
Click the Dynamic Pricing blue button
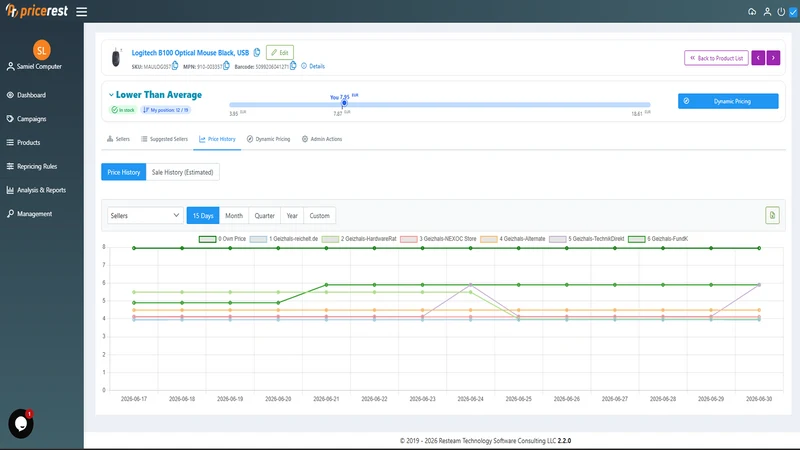tap(728, 101)
